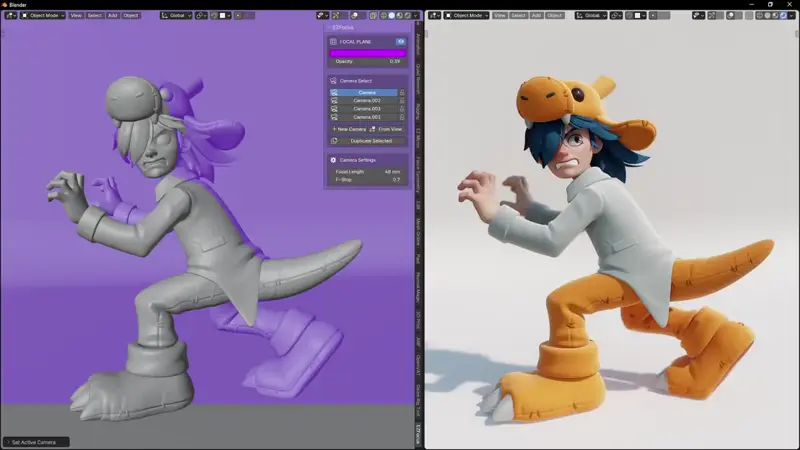Toggle snapping magnet in right viewport
Viewport: 800px width, 450px height.
630,15
